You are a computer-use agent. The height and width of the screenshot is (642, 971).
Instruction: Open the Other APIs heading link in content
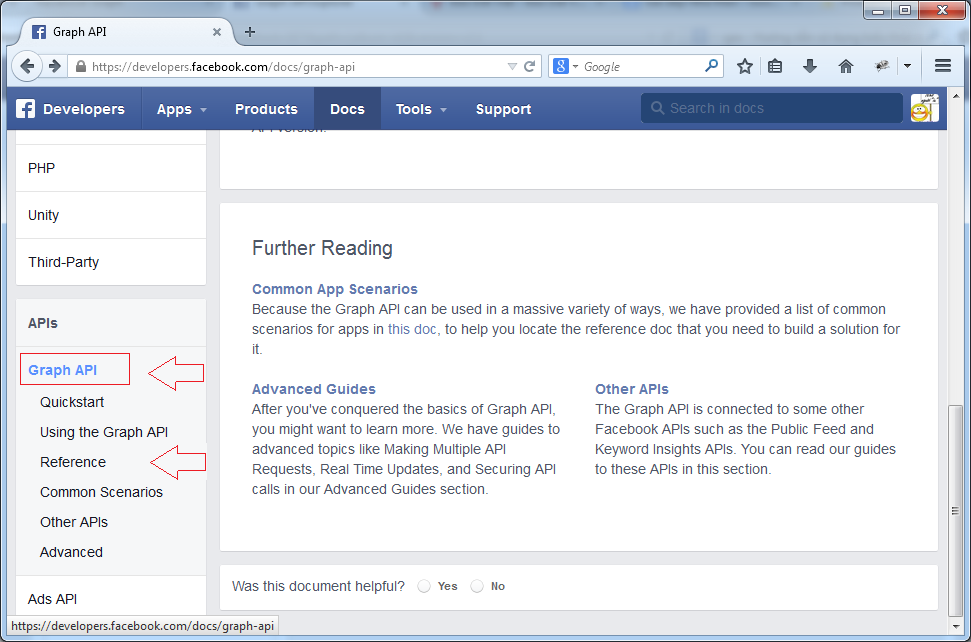pos(632,389)
